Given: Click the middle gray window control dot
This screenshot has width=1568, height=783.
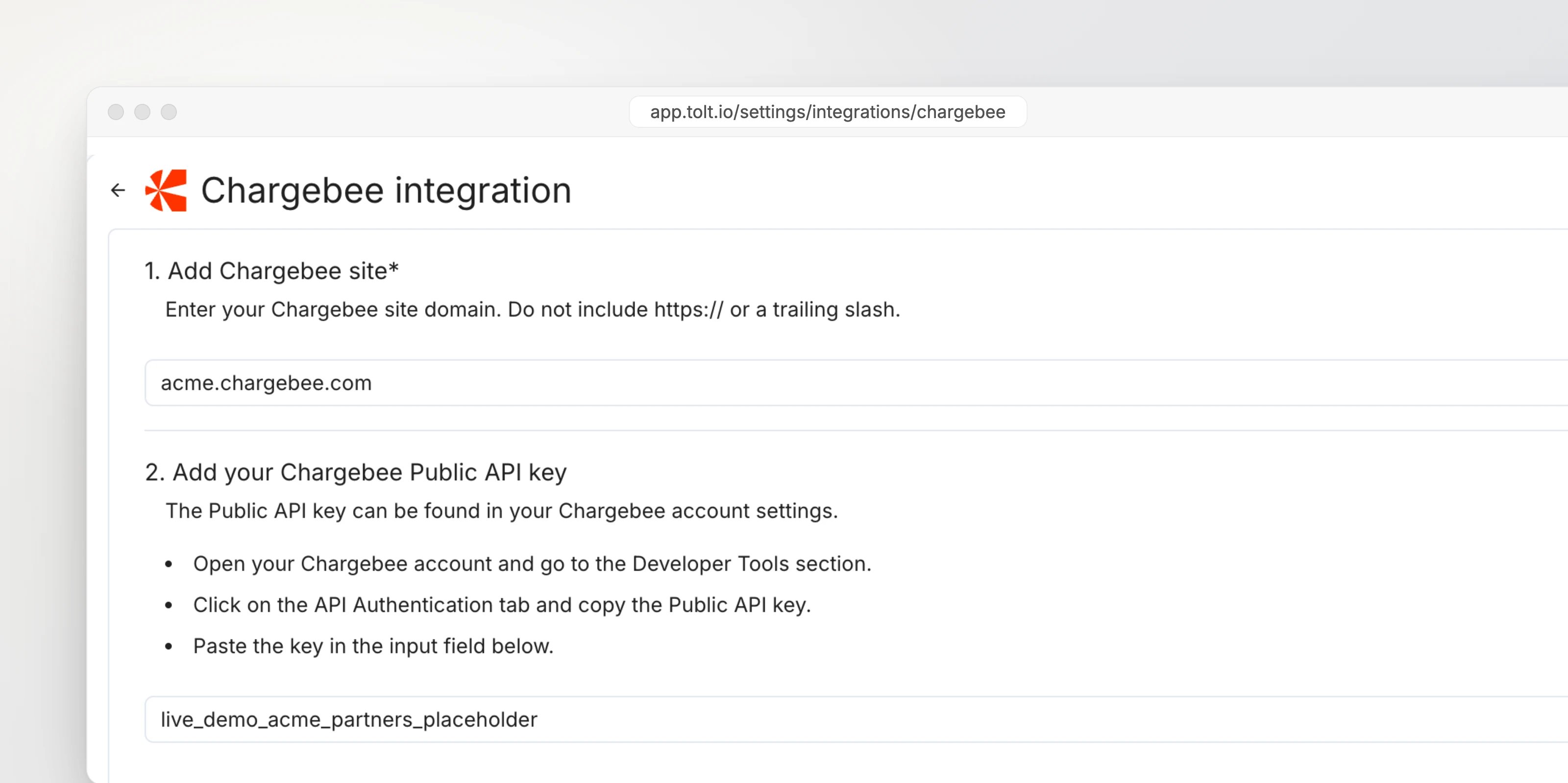Looking at the screenshot, I should tap(143, 112).
